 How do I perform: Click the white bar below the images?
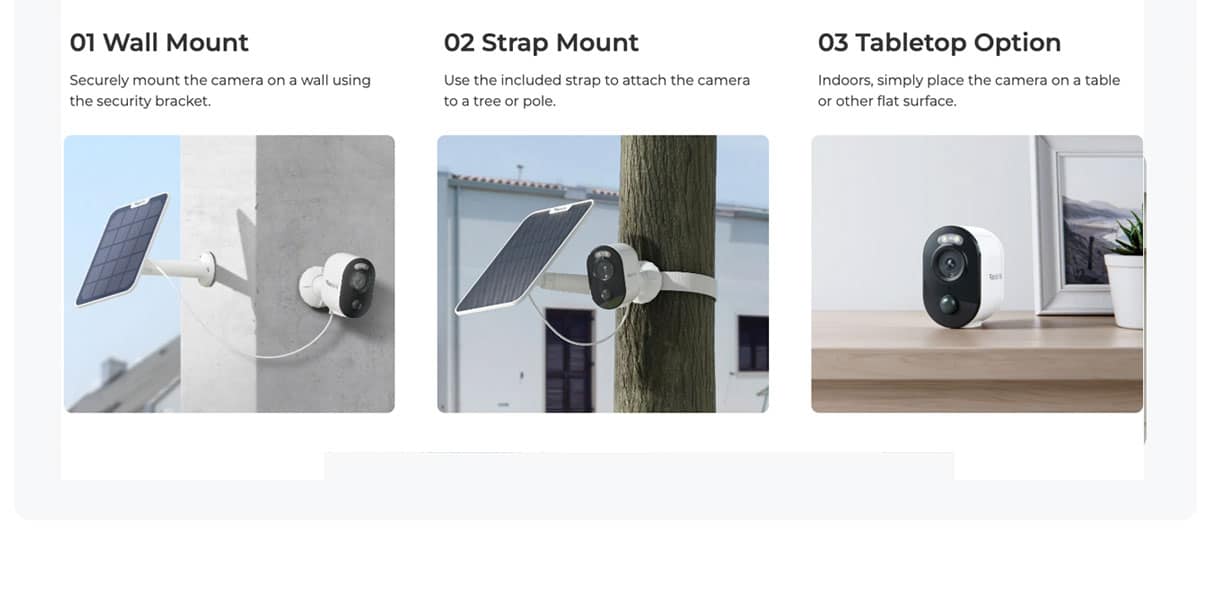click(638, 466)
